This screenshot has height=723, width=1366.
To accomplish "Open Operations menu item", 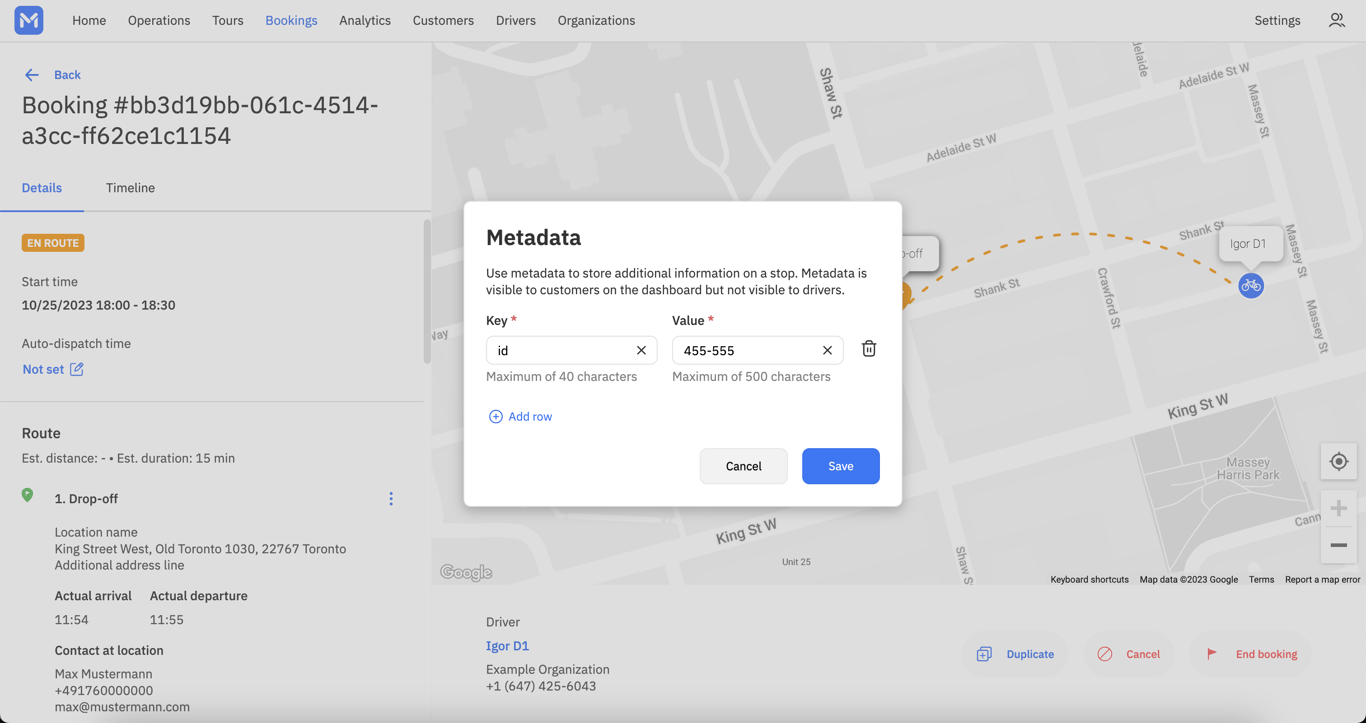I will click(159, 20).
